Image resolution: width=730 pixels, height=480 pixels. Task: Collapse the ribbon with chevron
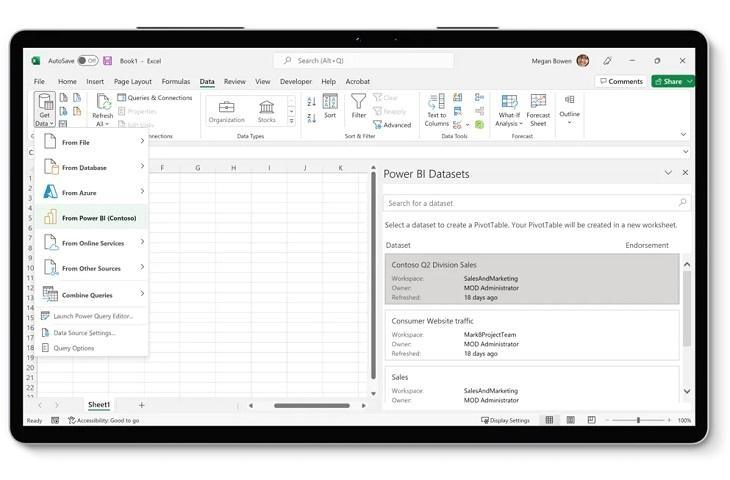click(x=683, y=134)
